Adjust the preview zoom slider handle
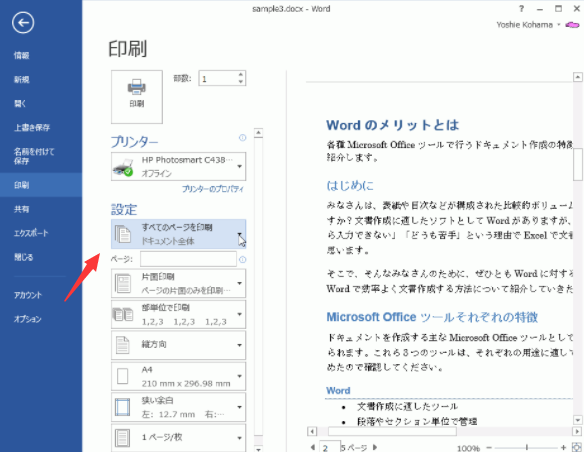Screen dimensions: 584x452 (x=527, y=447)
